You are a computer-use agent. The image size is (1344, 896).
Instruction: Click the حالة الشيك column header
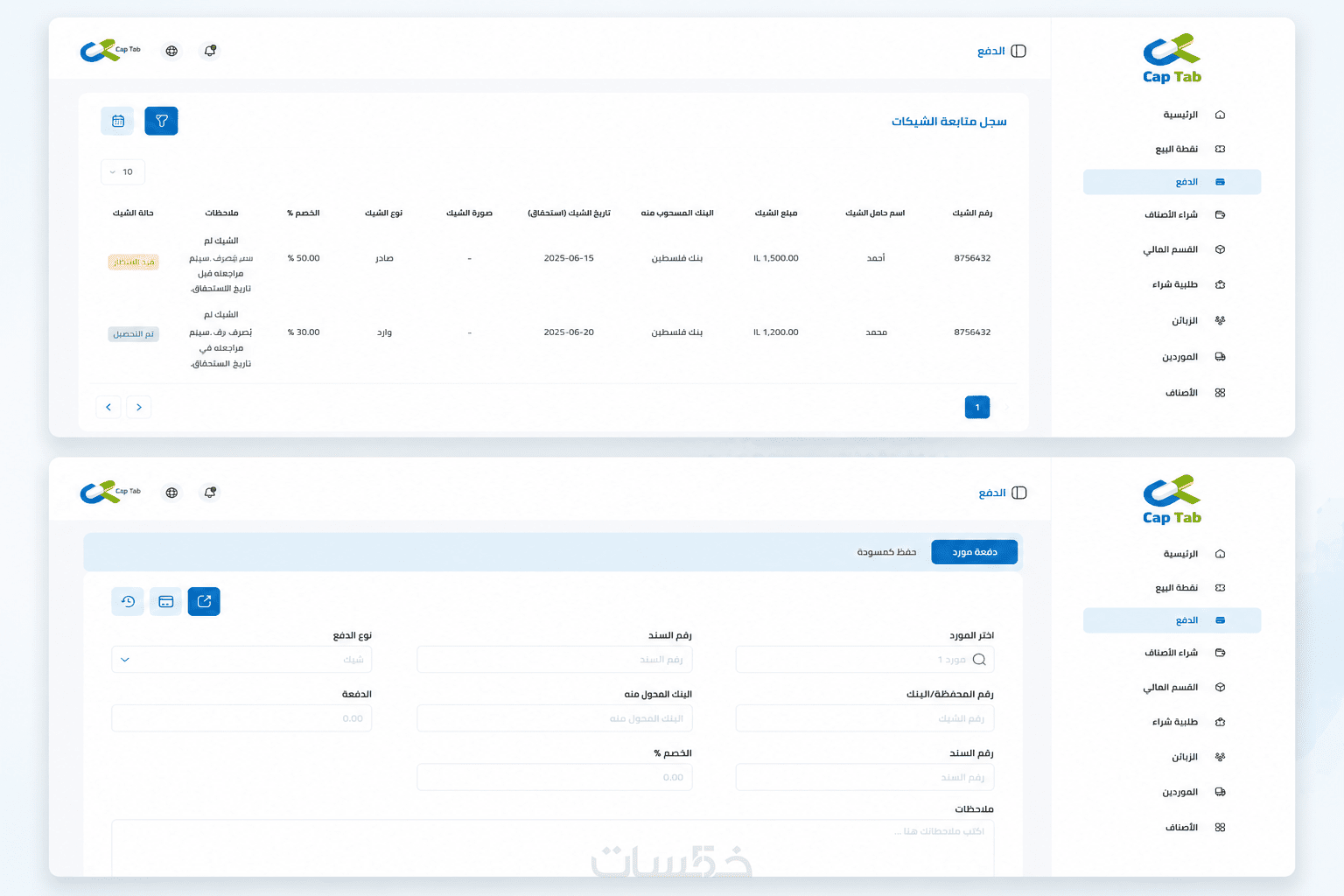point(133,213)
